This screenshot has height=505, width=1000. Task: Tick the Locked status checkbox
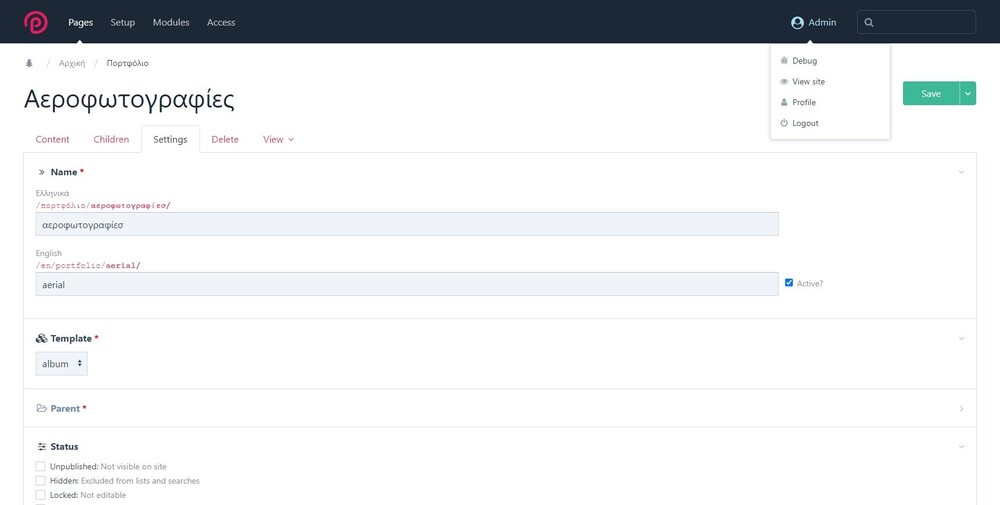click(41, 495)
